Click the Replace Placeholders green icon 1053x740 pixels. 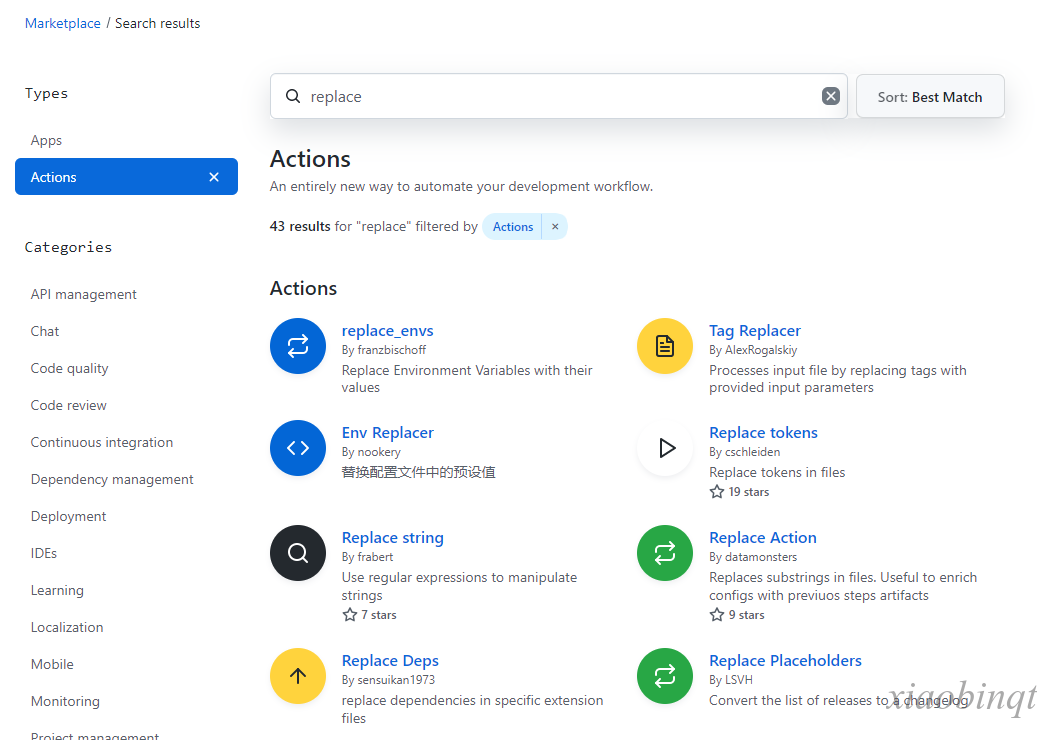665,676
